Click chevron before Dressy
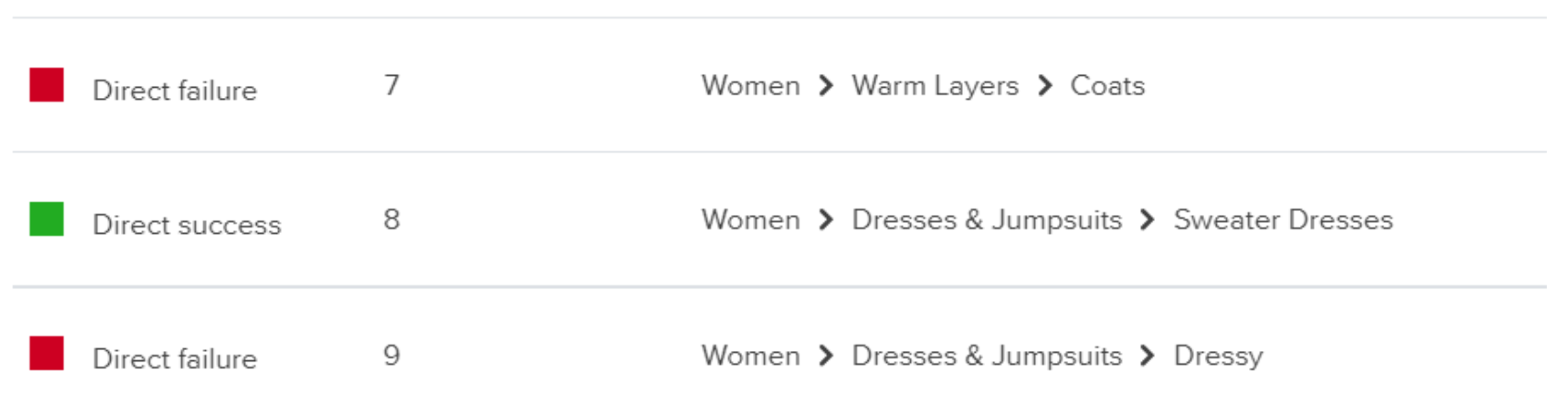Viewport: 1568px width, 413px height. pyautogui.click(x=1148, y=356)
